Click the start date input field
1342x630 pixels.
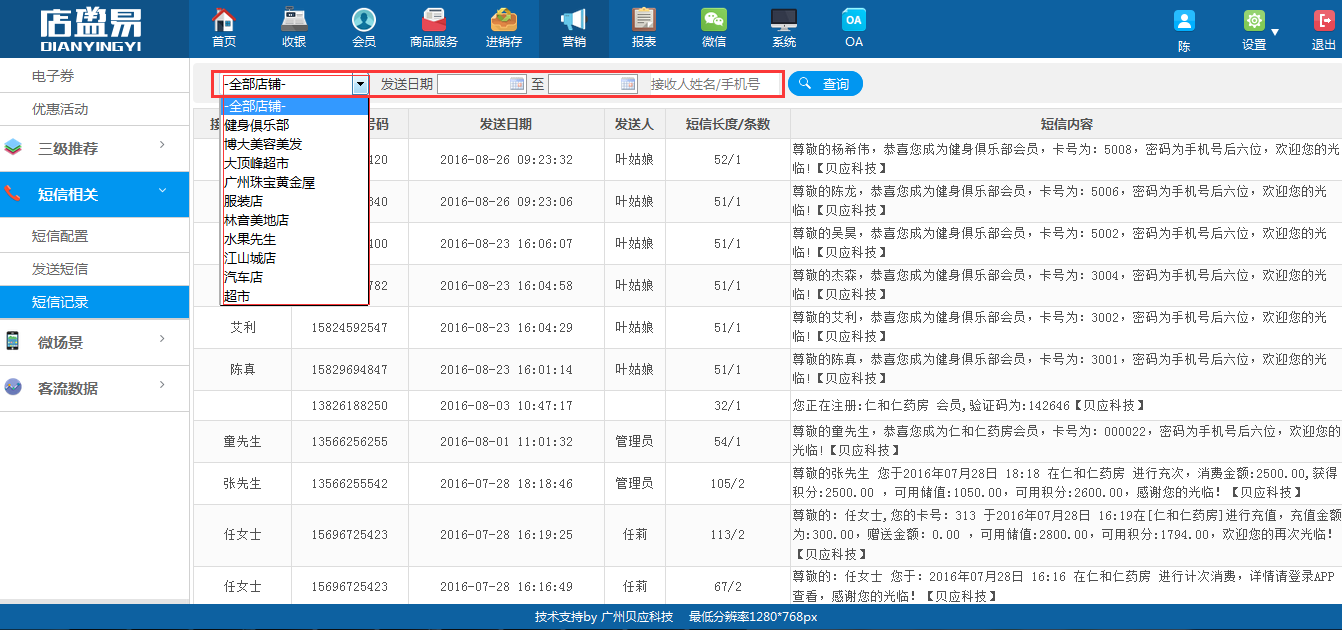[482, 84]
